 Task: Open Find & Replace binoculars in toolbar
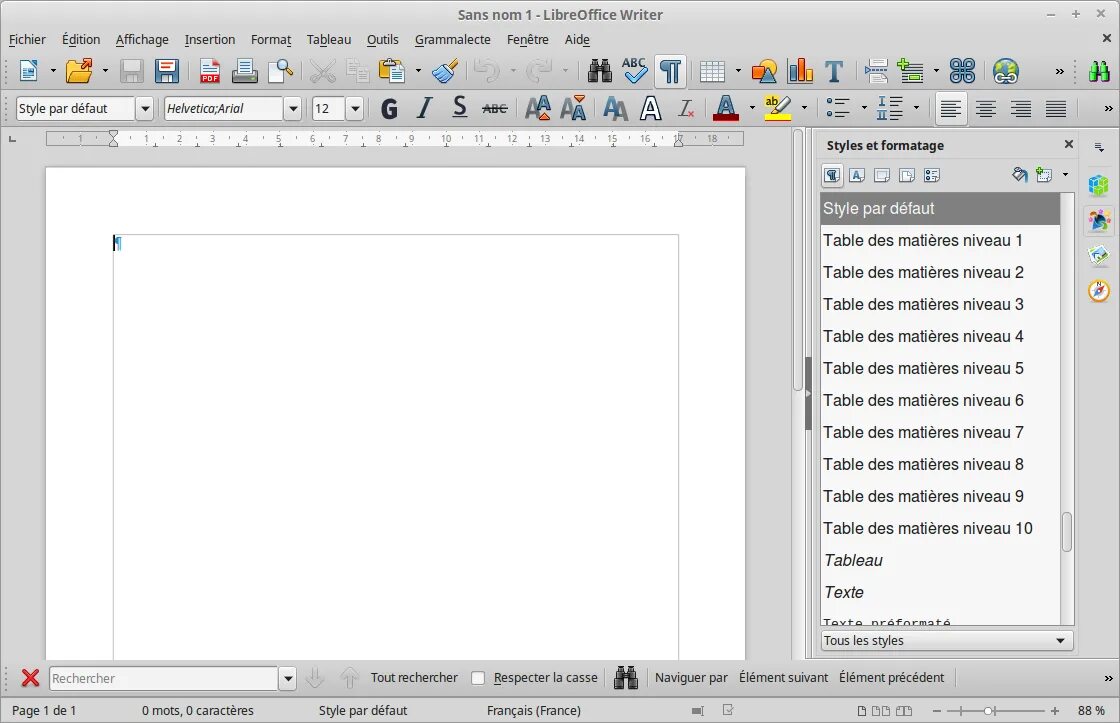click(x=599, y=71)
